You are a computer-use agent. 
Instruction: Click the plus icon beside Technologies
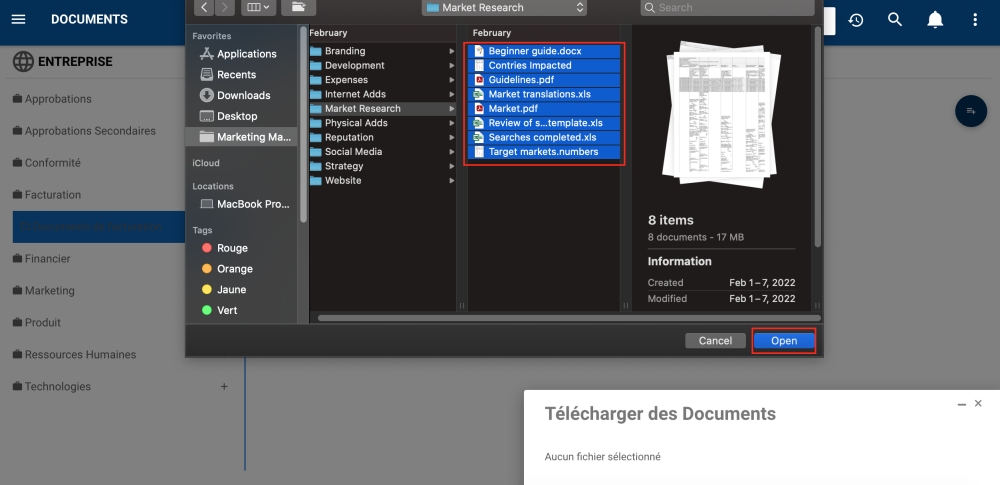tap(224, 386)
